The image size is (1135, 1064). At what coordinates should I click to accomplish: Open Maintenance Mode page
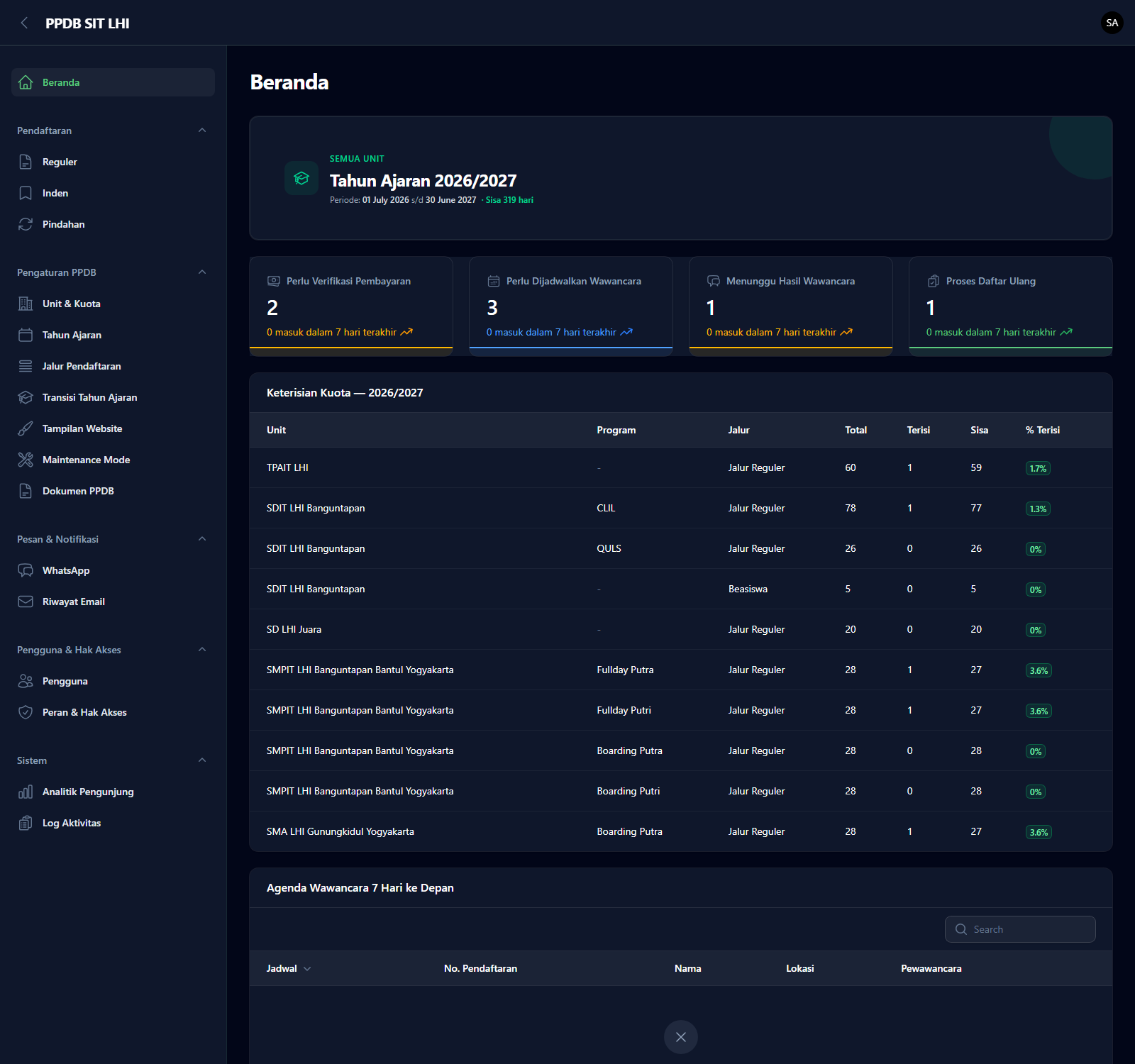point(113,460)
